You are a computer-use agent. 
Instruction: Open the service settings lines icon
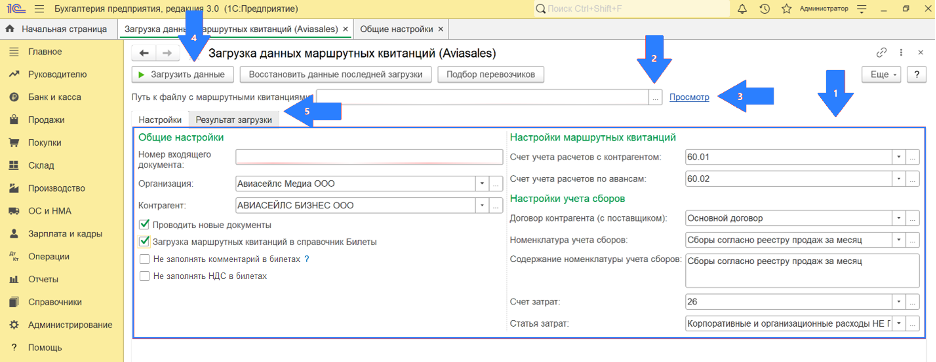click(861, 9)
